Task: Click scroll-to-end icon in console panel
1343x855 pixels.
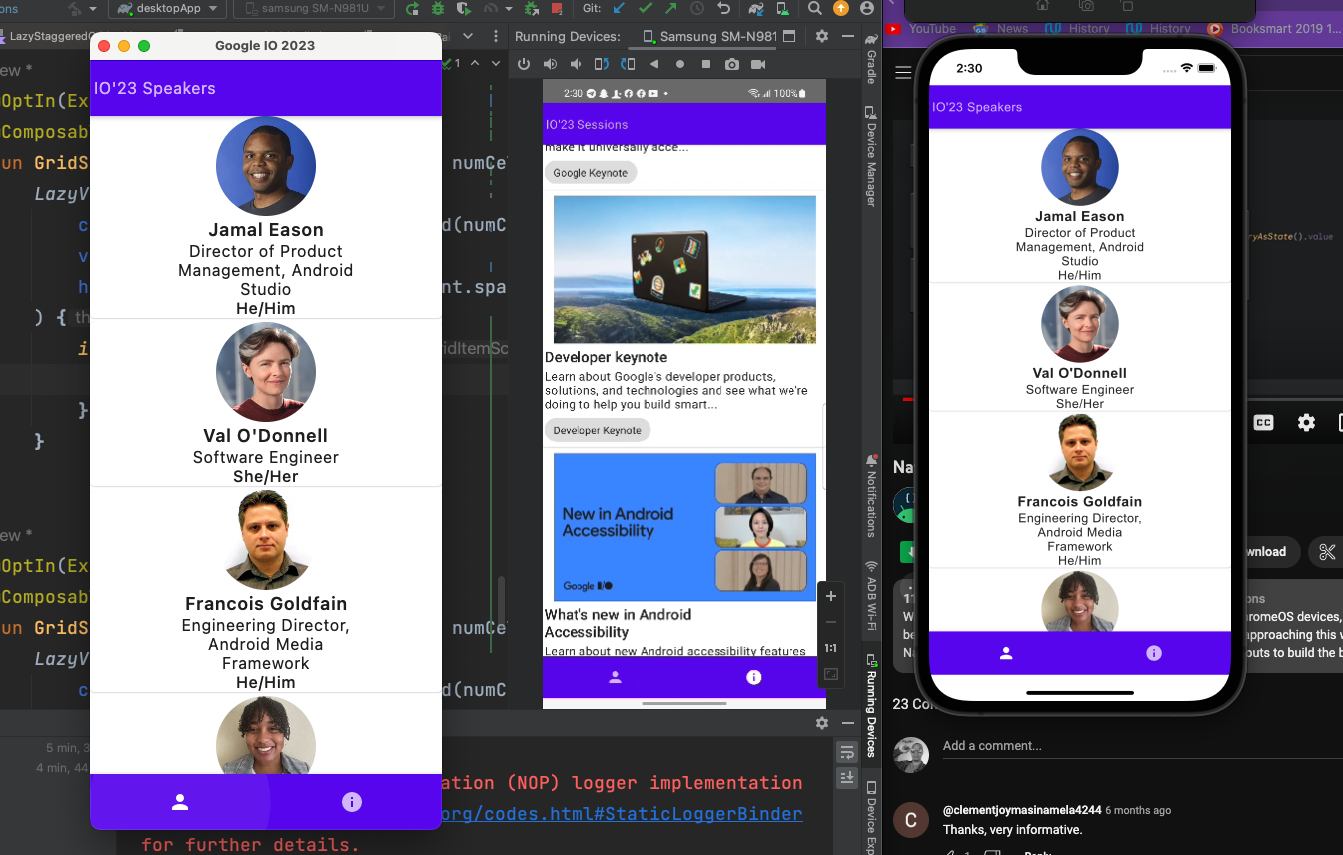Action: point(847,777)
